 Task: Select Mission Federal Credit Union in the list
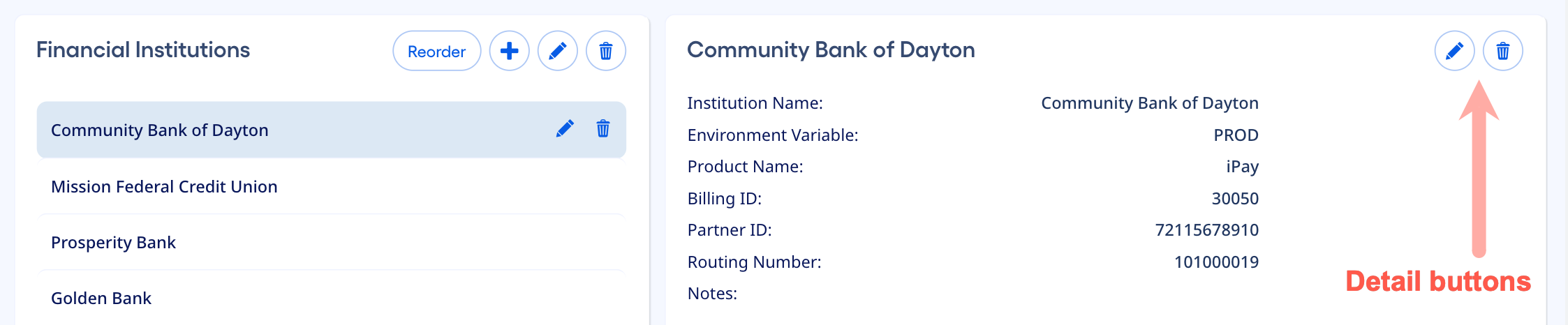(x=164, y=187)
